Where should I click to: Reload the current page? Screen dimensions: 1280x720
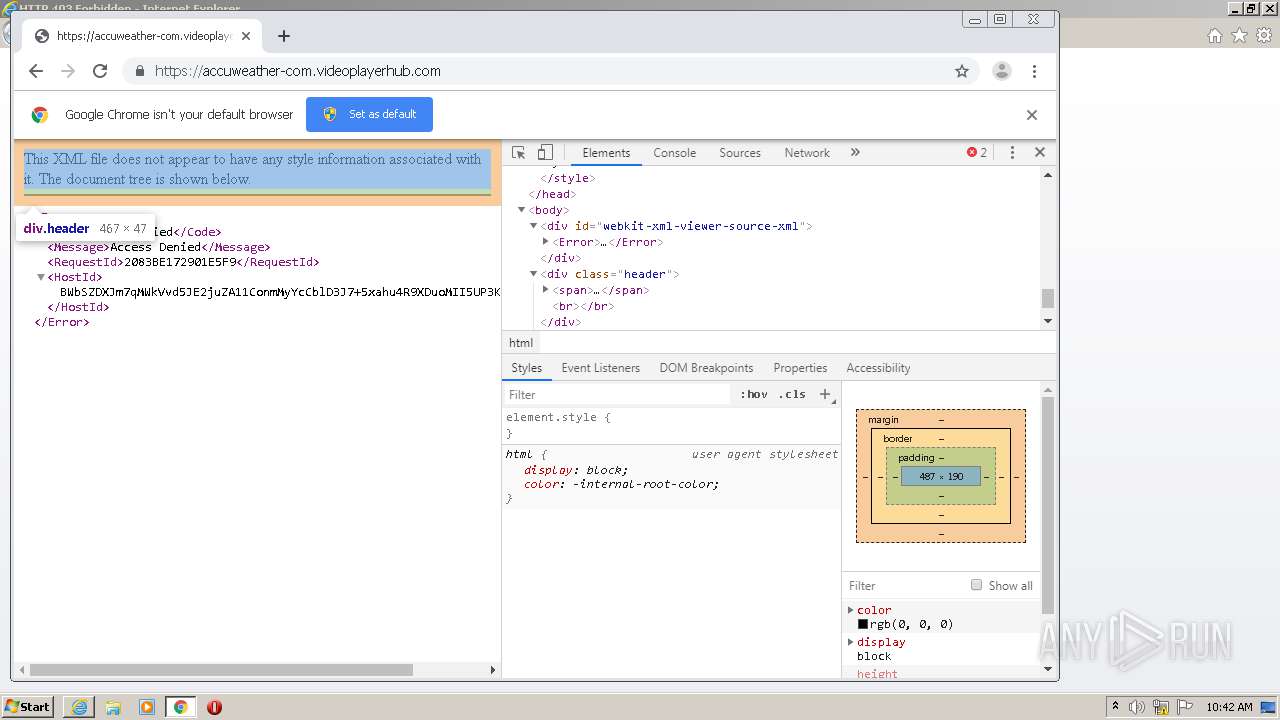pos(100,71)
